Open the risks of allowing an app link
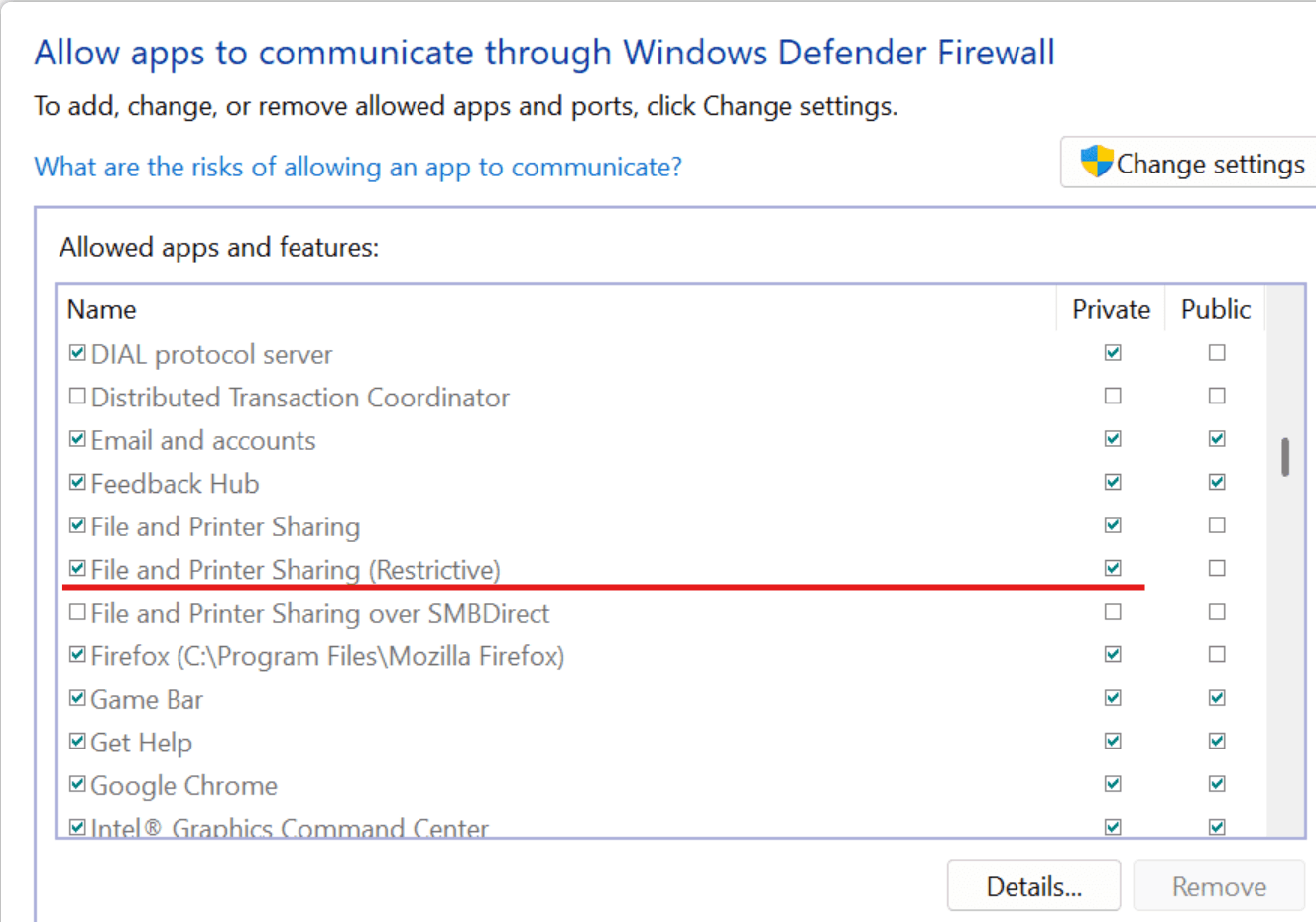1316x922 pixels. [358, 167]
